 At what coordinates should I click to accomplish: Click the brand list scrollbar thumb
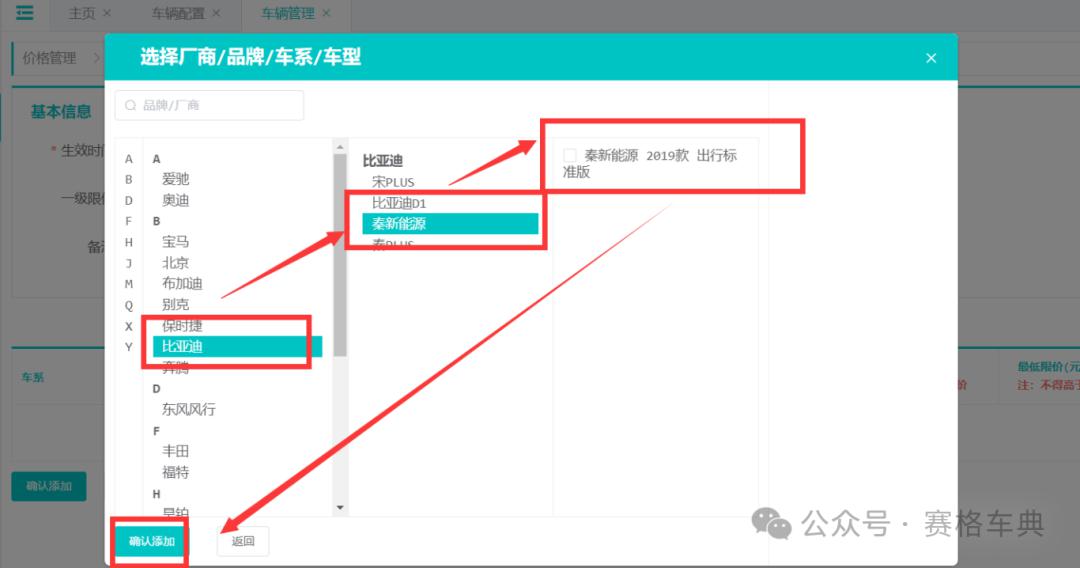coord(340,255)
